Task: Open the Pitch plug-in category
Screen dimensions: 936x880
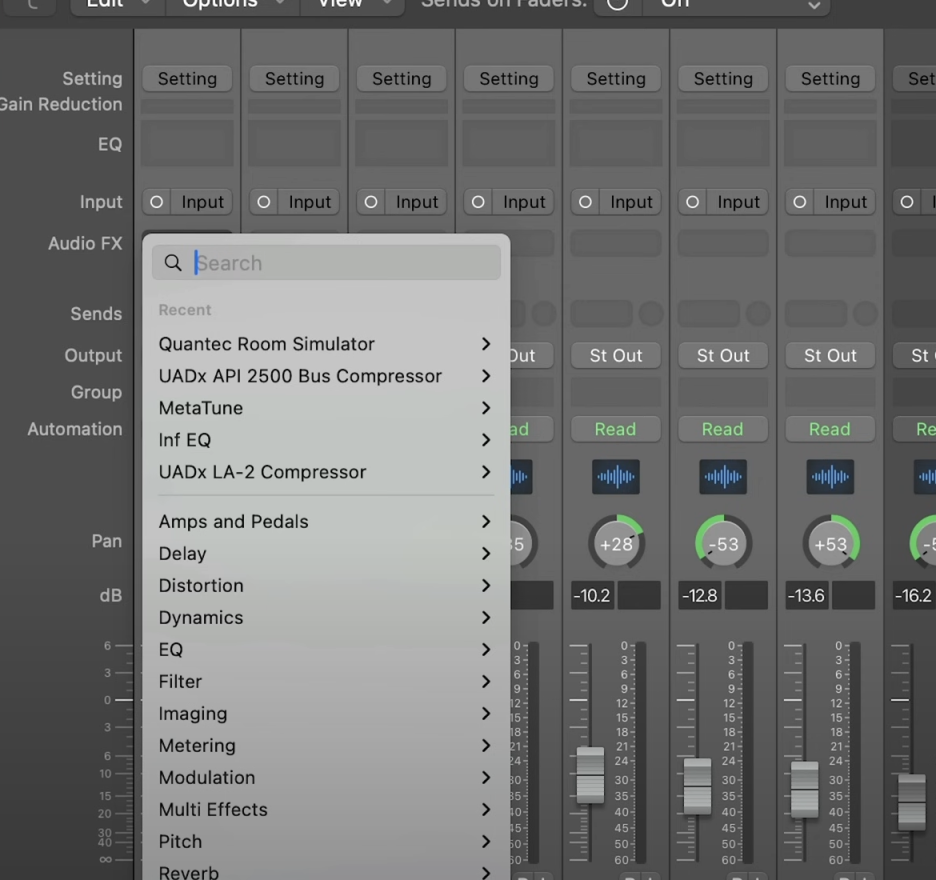Action: [326, 841]
